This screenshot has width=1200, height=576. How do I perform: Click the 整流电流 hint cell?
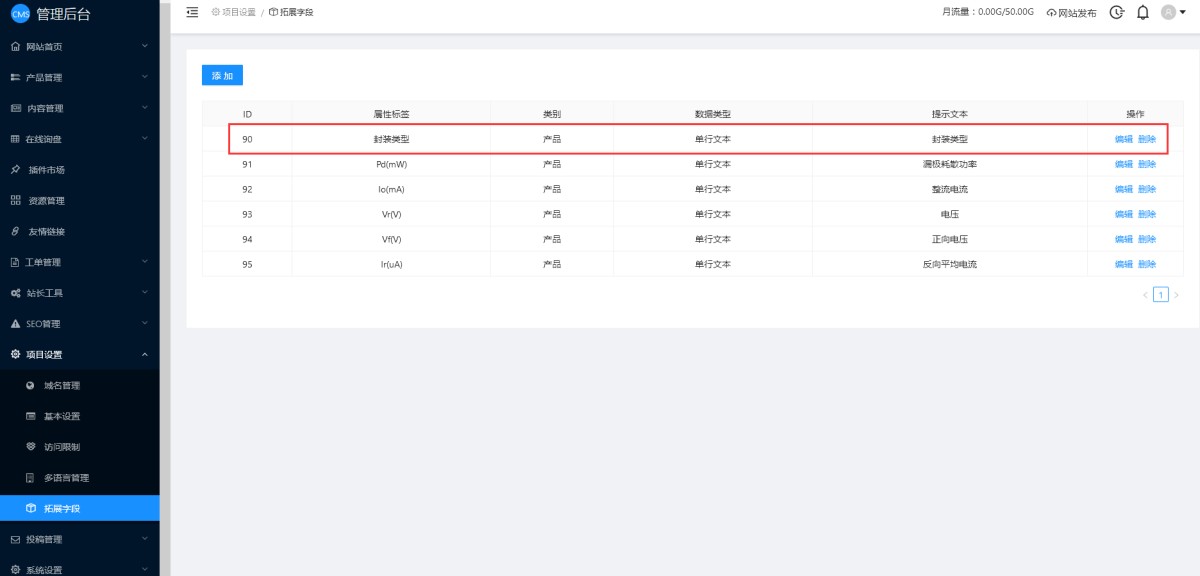[x=950, y=189]
